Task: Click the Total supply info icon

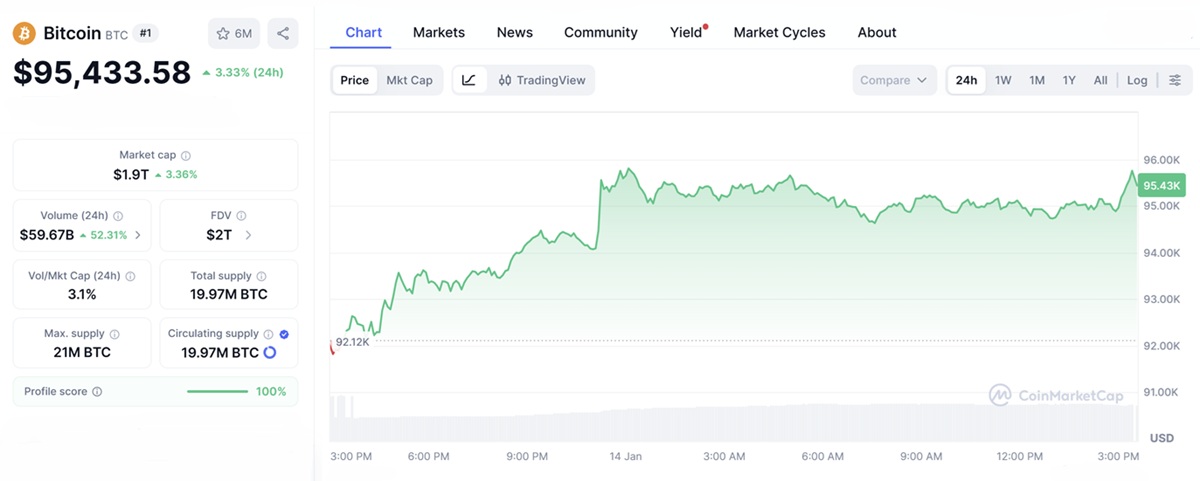Action: (x=261, y=275)
